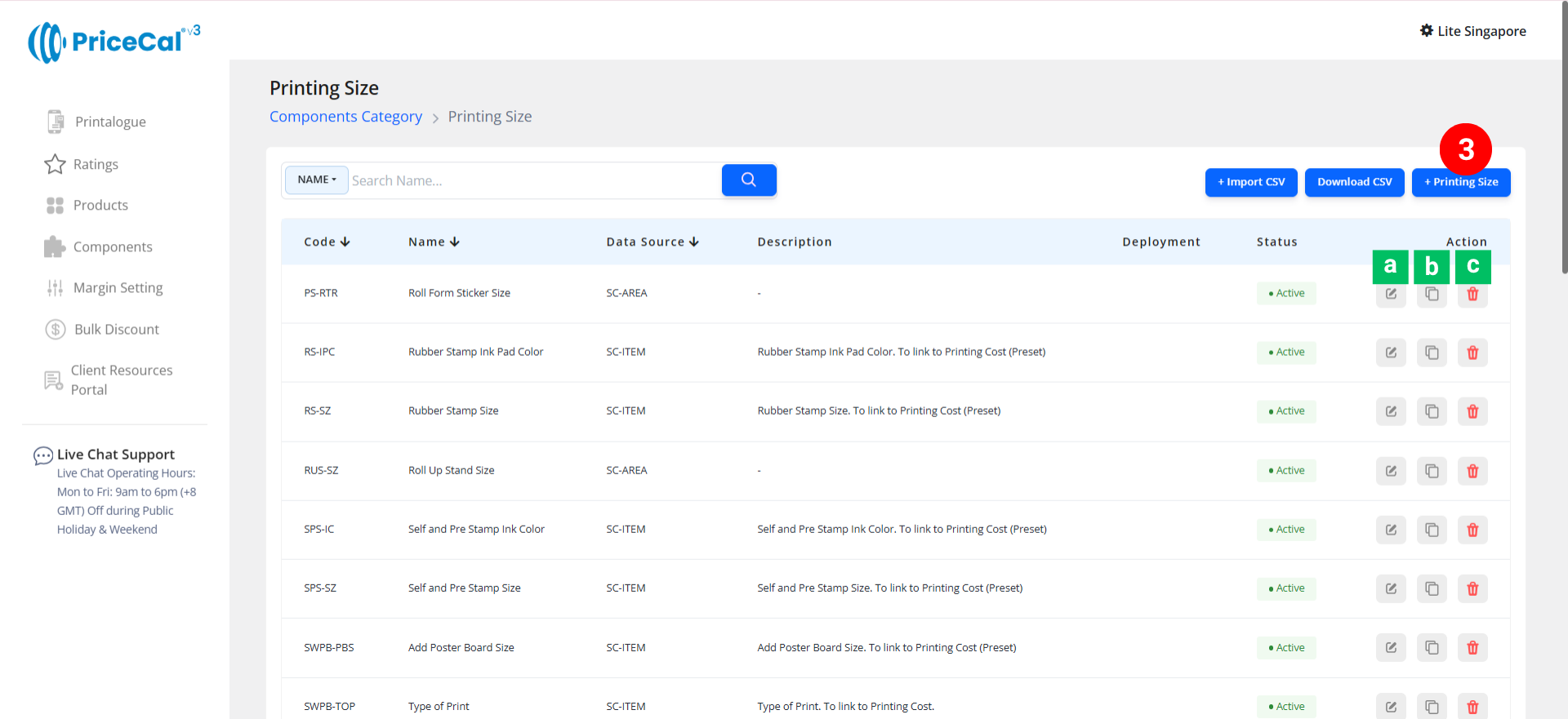Follow the Components Category breadcrumb link

pos(345,117)
